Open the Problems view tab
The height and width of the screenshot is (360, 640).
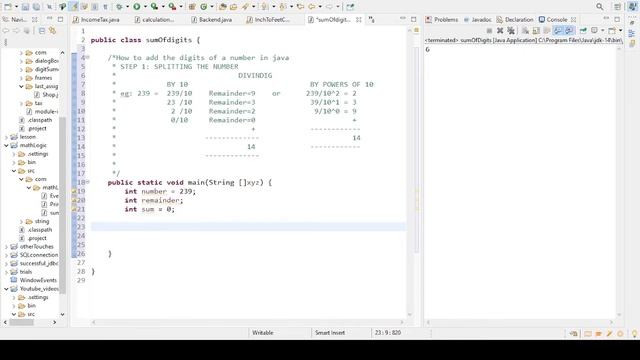pos(442,20)
